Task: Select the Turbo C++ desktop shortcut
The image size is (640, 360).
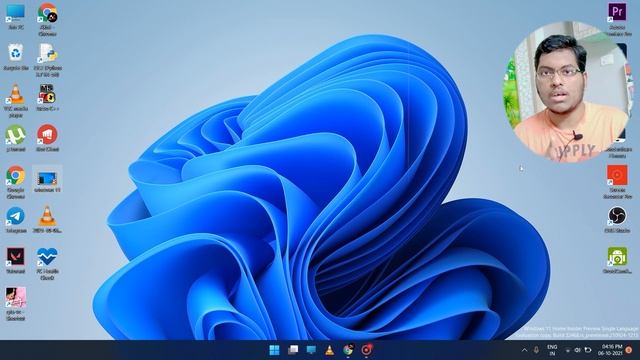Action: [x=47, y=97]
